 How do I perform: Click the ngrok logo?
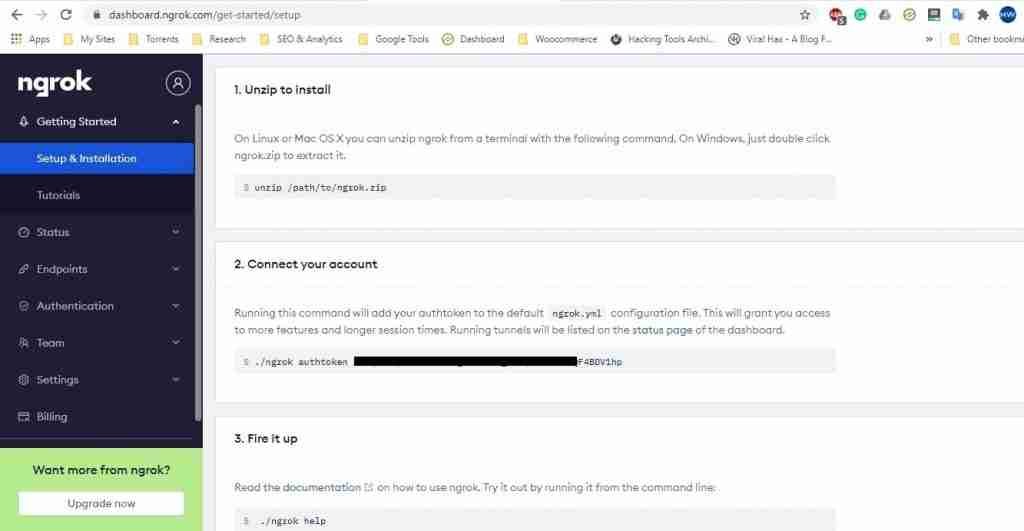click(55, 83)
